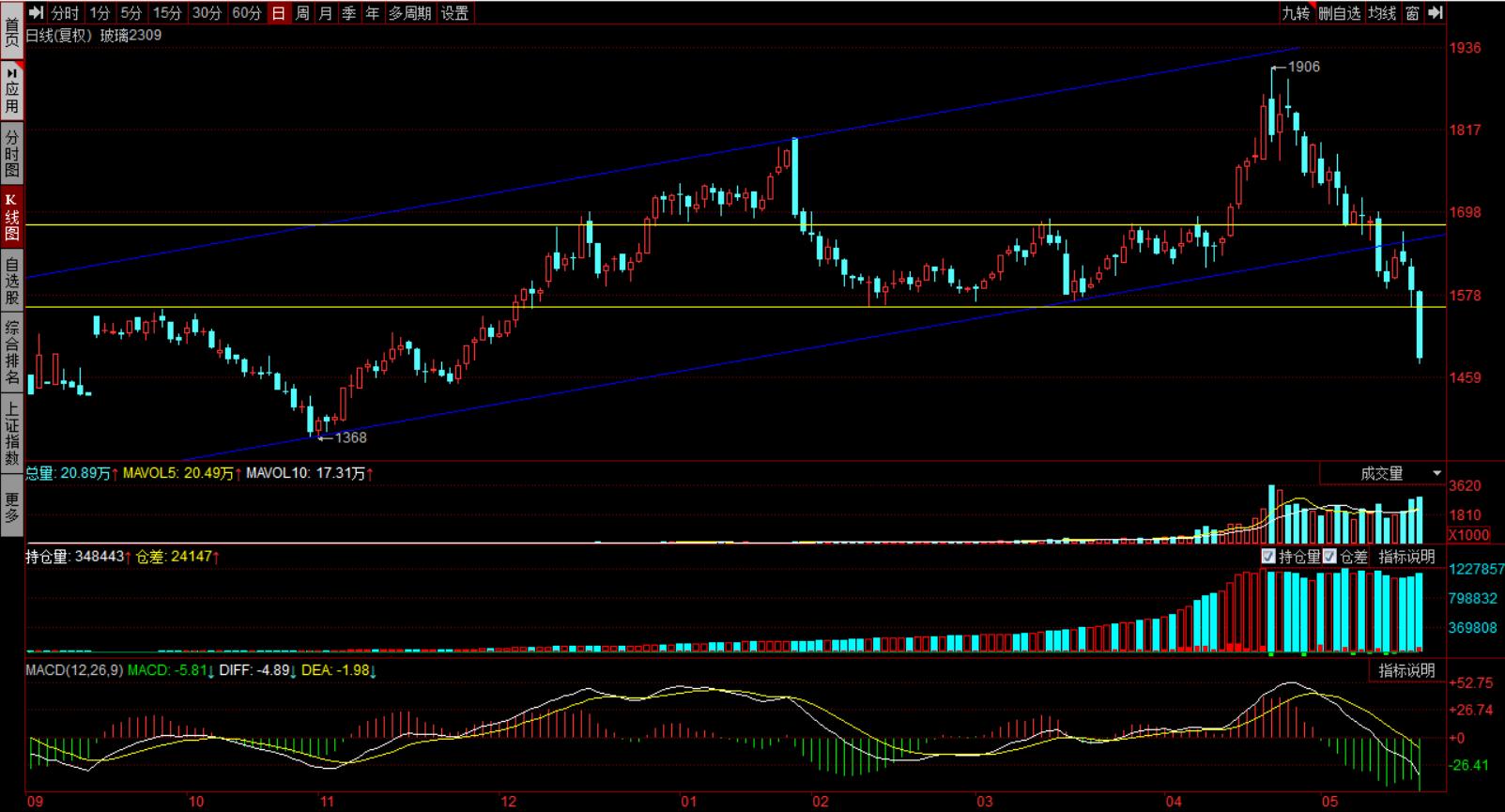Click the 1817 price axis label
Screen dimensions: 1505x812
(1466, 130)
